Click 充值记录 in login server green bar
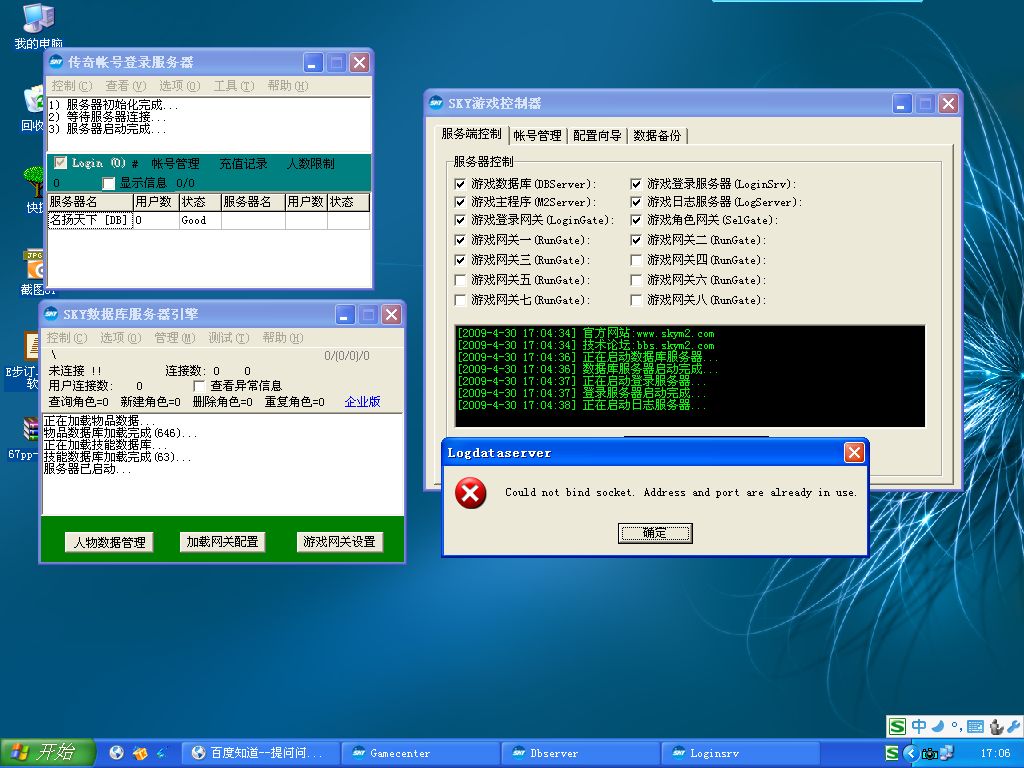The image size is (1024, 768). [243, 163]
